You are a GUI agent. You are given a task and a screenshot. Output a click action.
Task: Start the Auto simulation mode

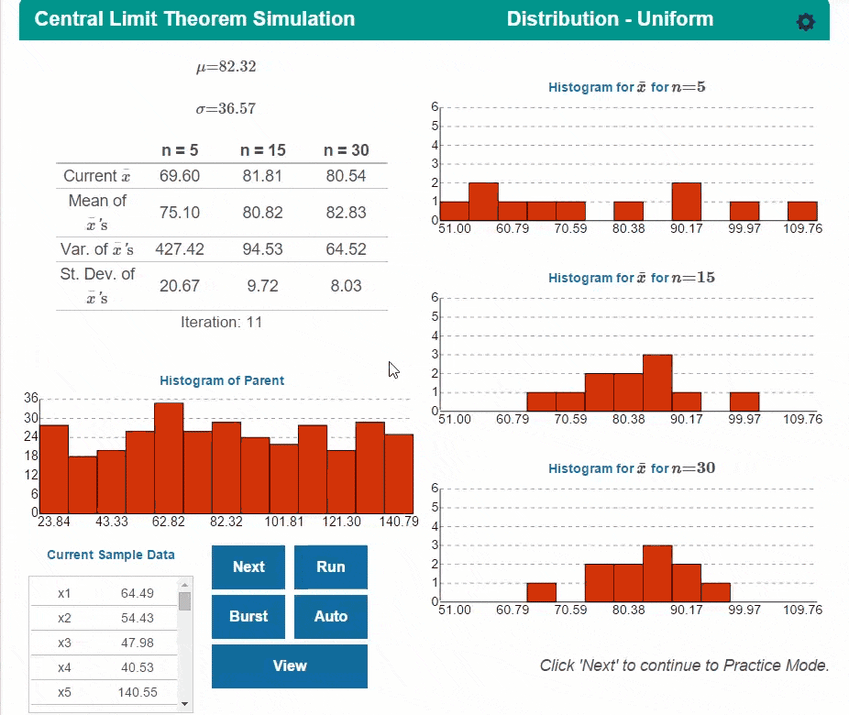pos(330,617)
